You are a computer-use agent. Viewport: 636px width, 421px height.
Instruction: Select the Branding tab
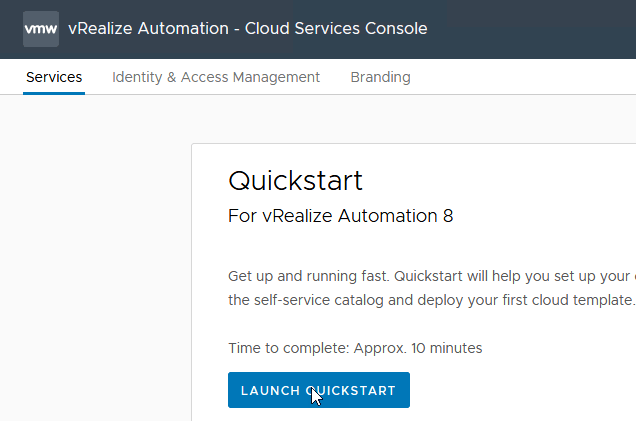tap(380, 77)
